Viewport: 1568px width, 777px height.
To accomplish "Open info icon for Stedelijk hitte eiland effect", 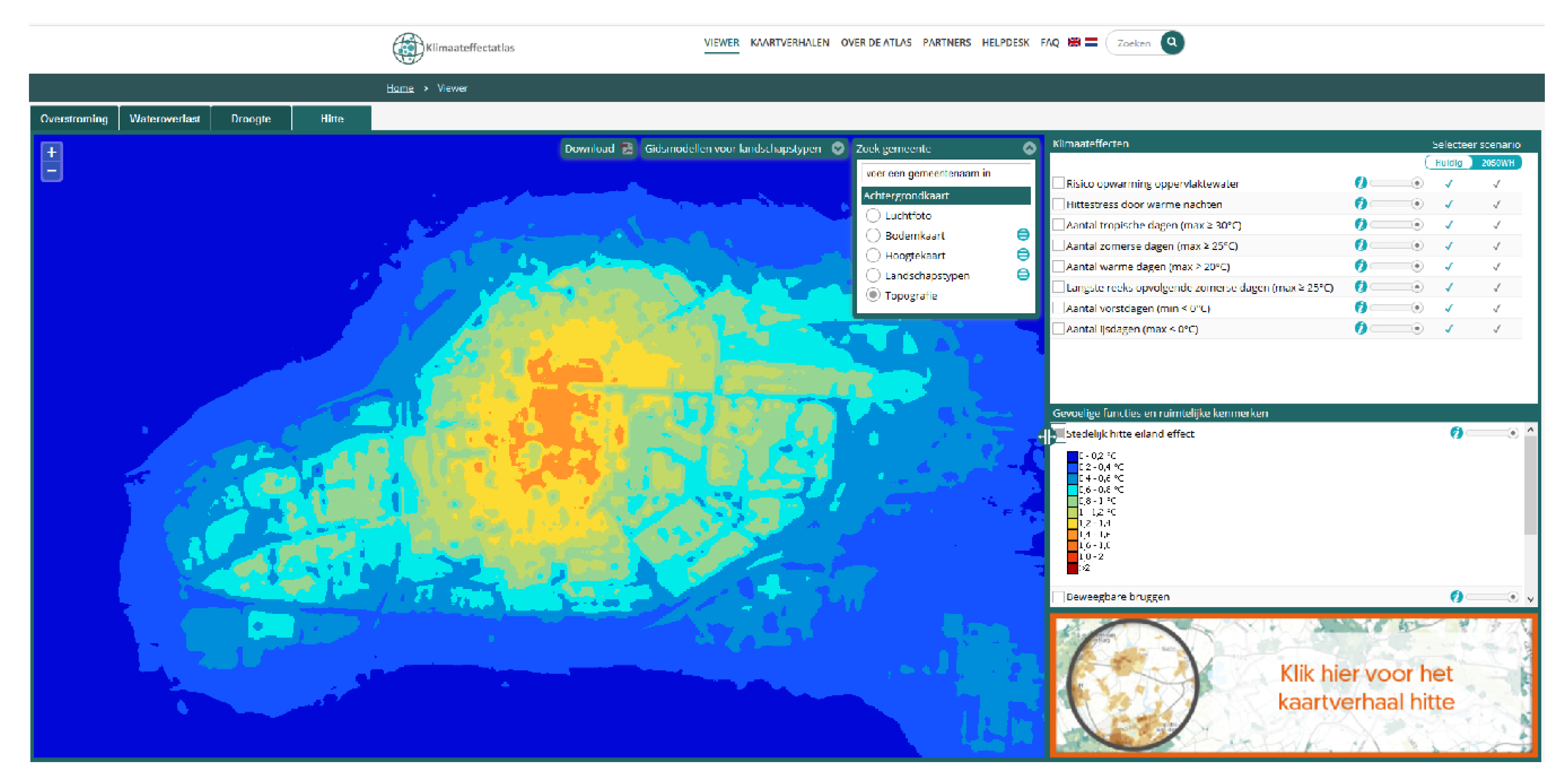I will point(1456,433).
